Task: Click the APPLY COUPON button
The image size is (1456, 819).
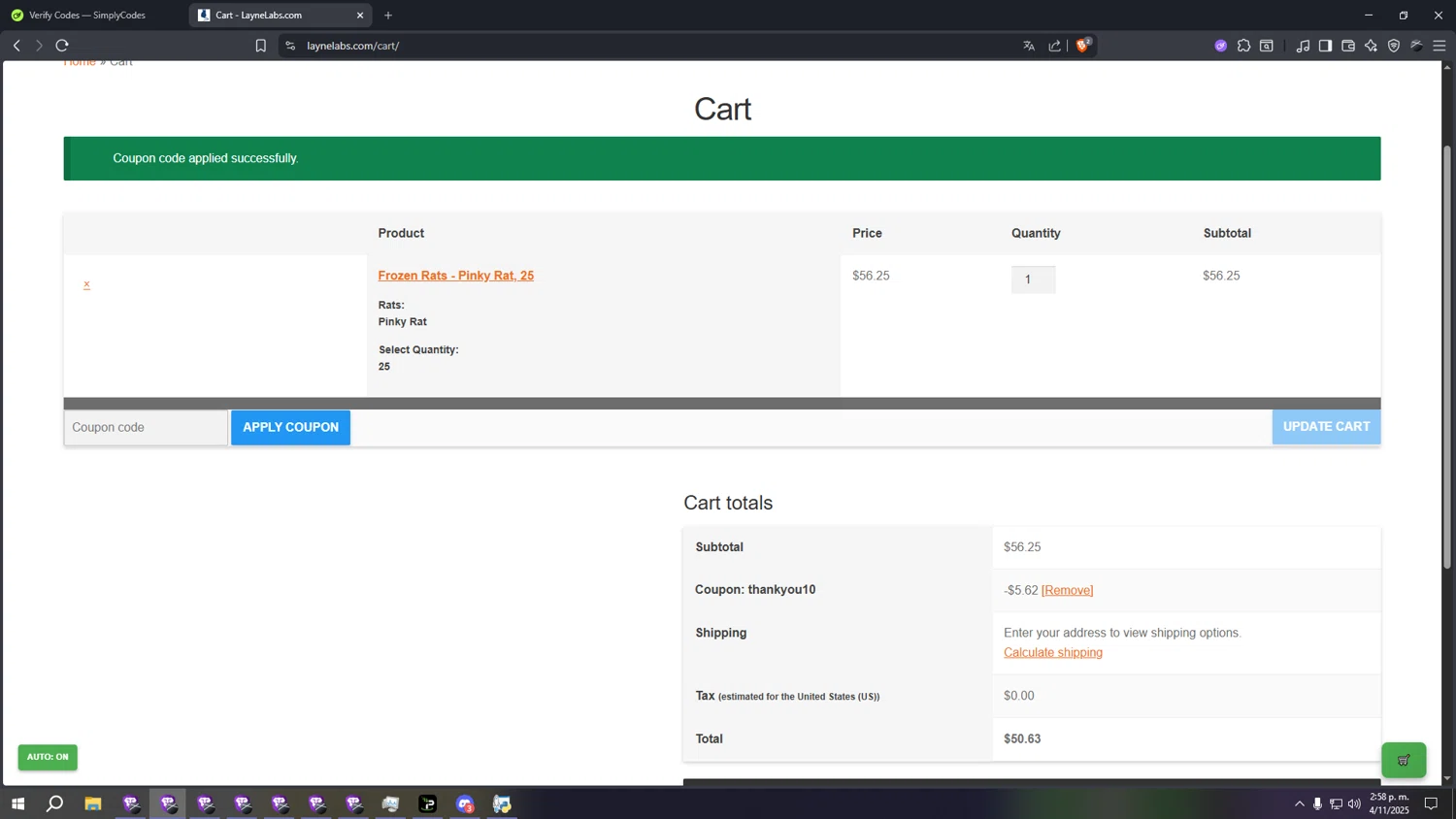Action: (290, 428)
